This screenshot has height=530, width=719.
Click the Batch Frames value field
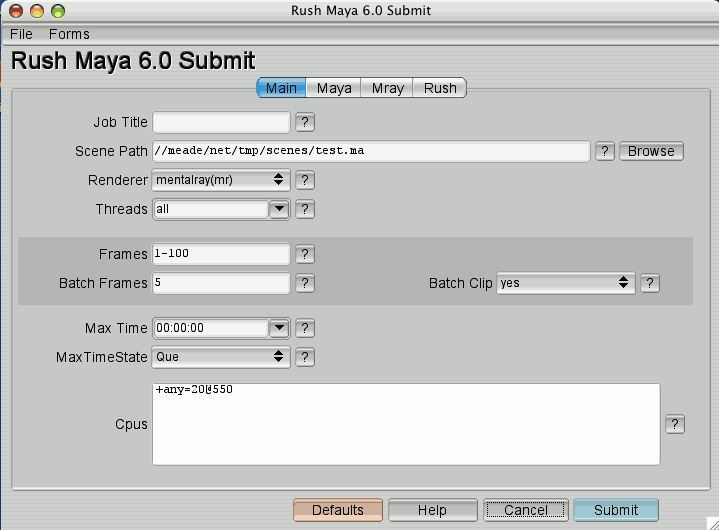click(221, 283)
